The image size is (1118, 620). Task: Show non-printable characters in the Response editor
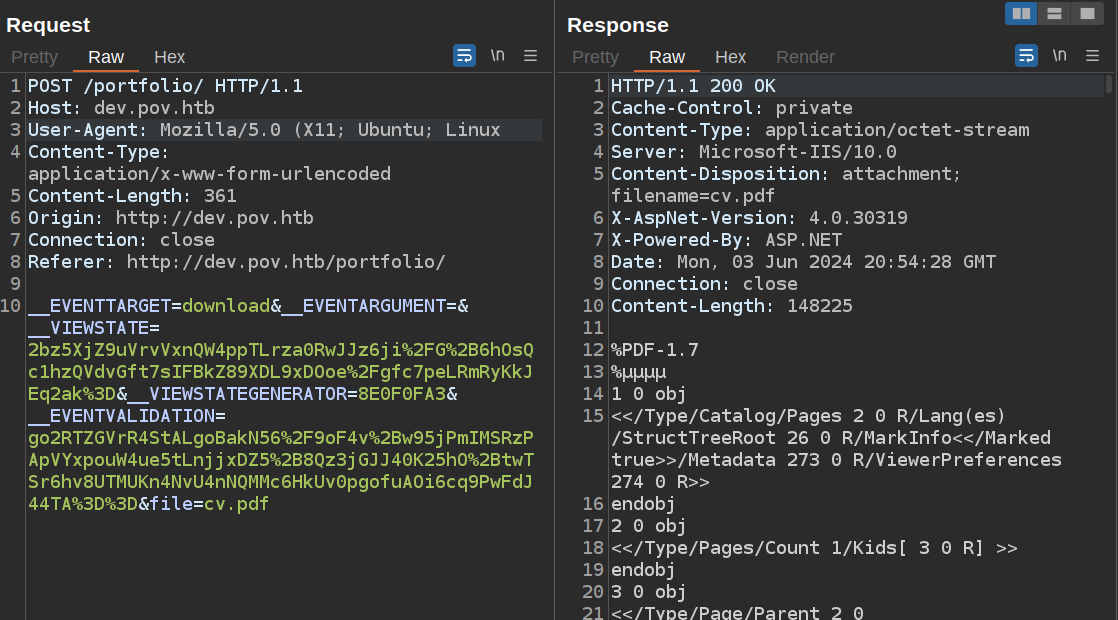pyautogui.click(x=1059, y=56)
